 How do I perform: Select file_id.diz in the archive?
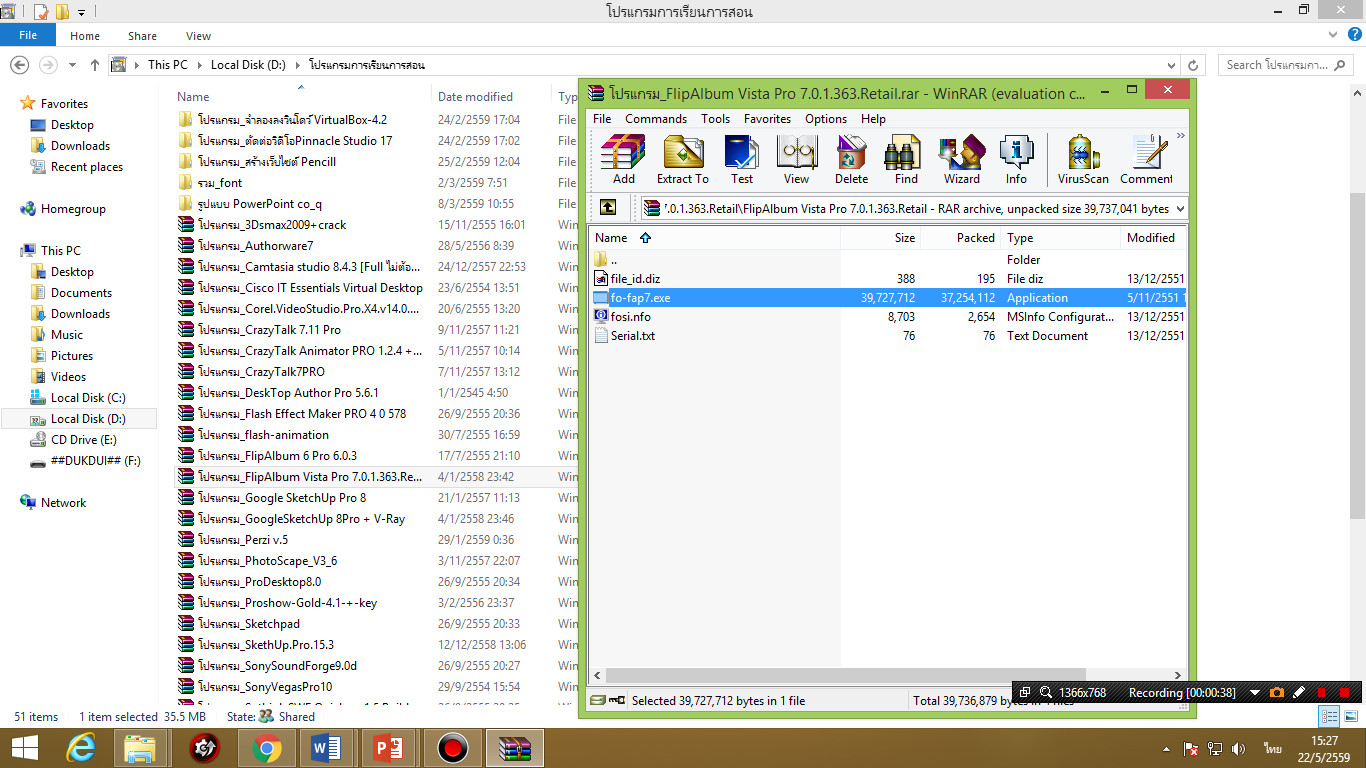pyautogui.click(x=635, y=279)
